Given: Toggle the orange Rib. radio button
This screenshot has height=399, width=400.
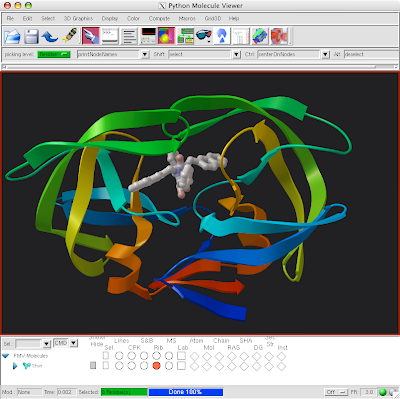Looking at the screenshot, I should coord(156,366).
